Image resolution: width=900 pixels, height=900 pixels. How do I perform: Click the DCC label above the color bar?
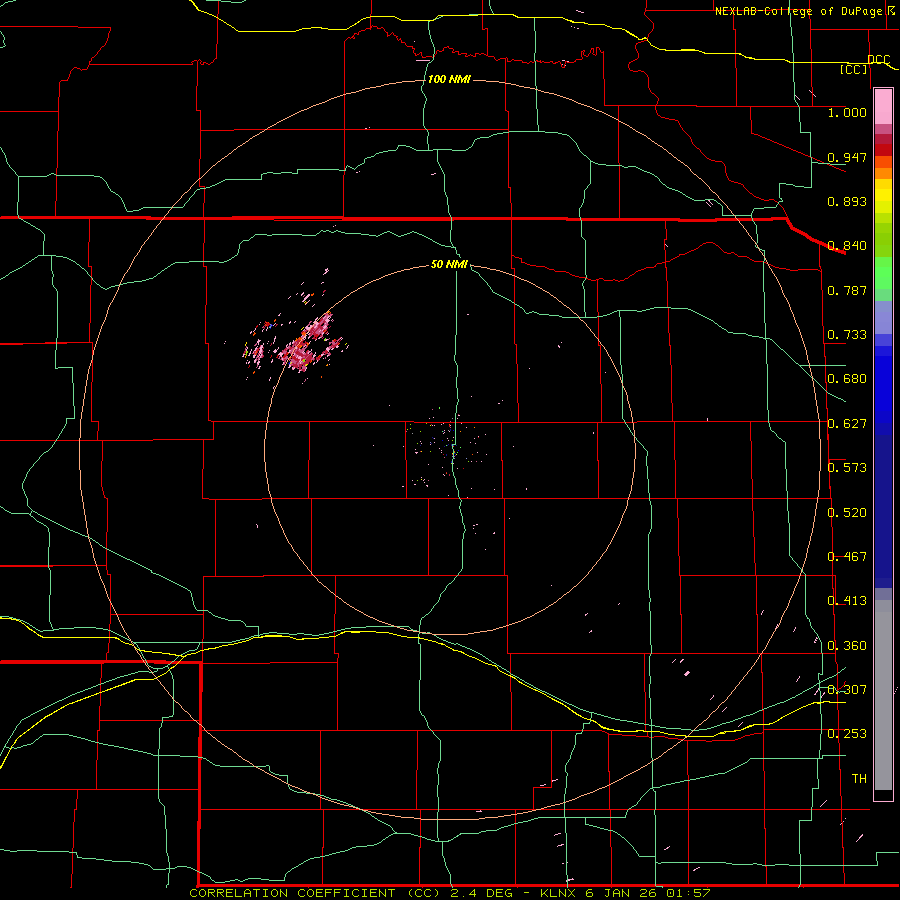878,60
